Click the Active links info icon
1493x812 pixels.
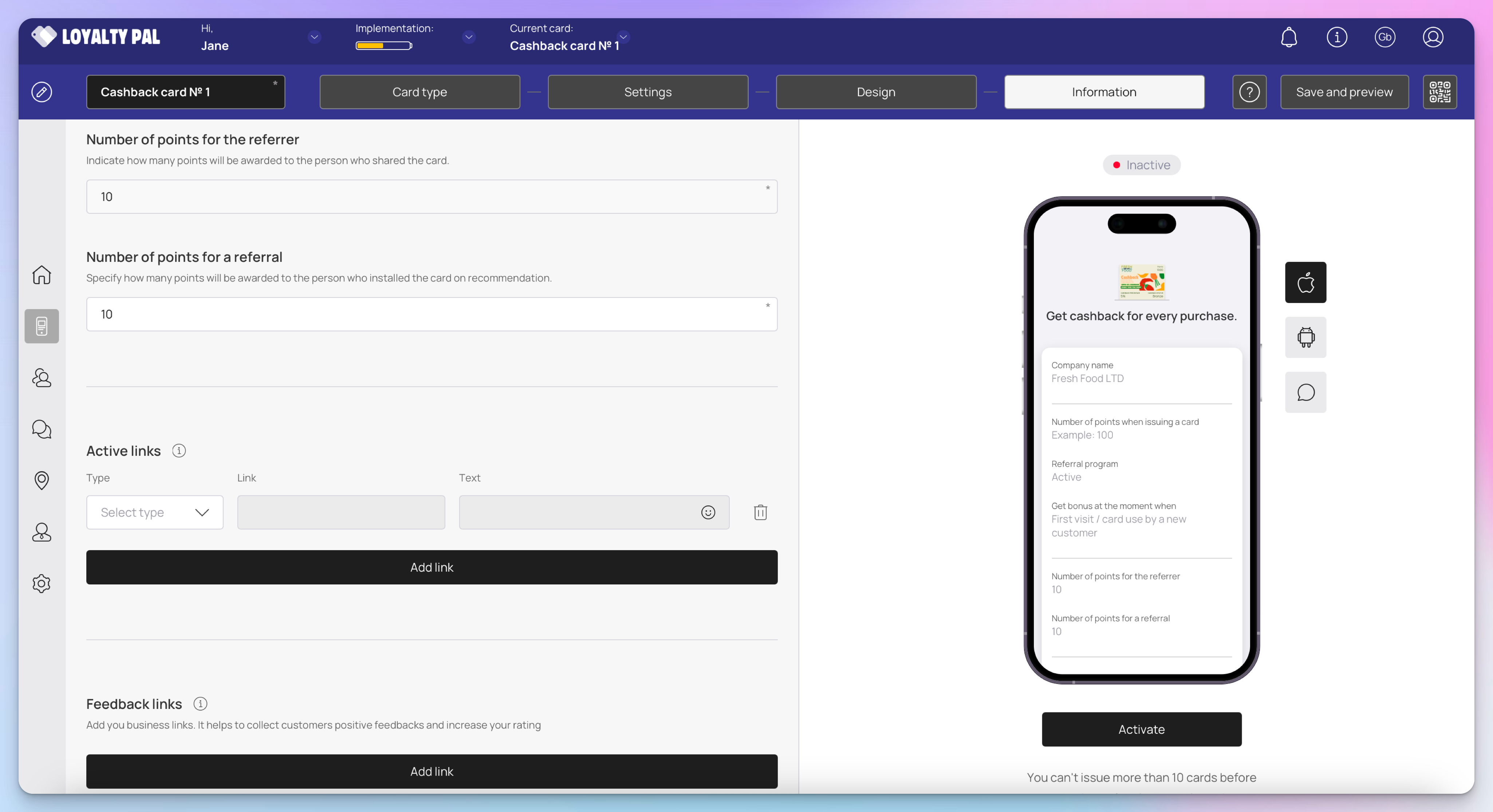click(x=179, y=451)
